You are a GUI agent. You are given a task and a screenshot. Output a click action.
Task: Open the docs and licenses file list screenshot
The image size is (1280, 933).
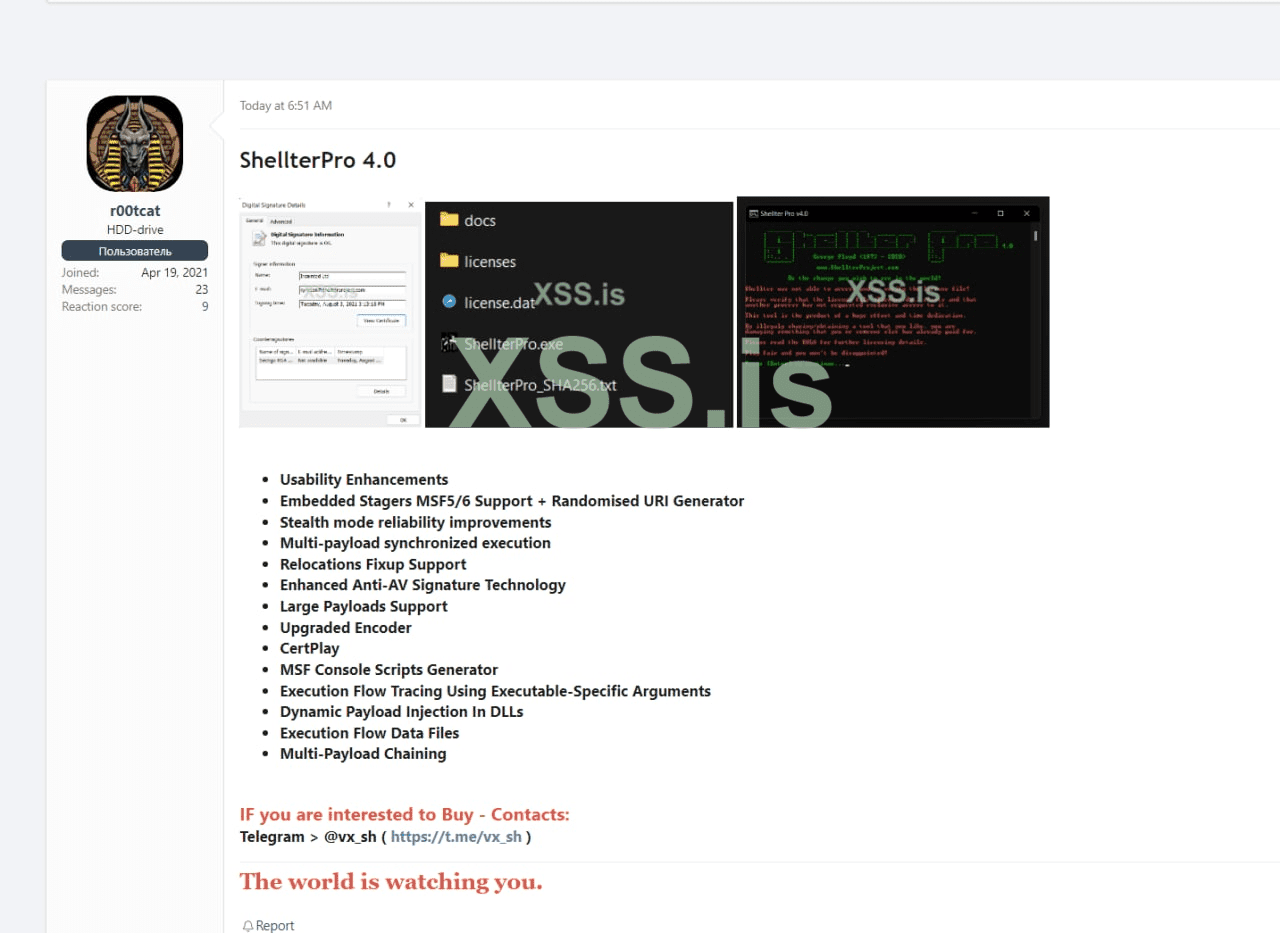[579, 314]
